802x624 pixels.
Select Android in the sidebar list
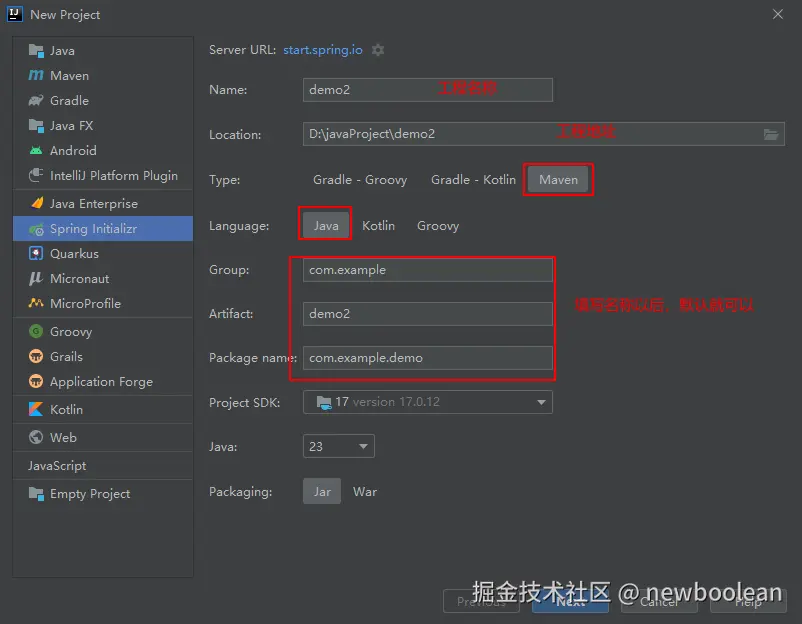coord(103,150)
